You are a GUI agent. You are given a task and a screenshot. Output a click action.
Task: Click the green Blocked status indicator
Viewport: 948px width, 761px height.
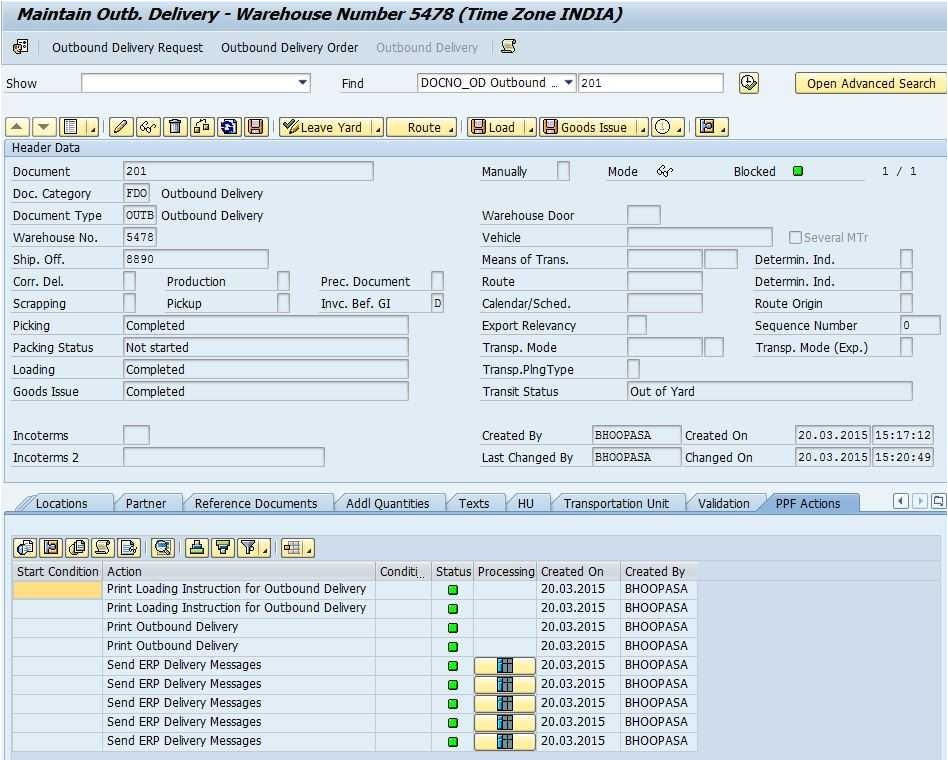[x=798, y=171]
